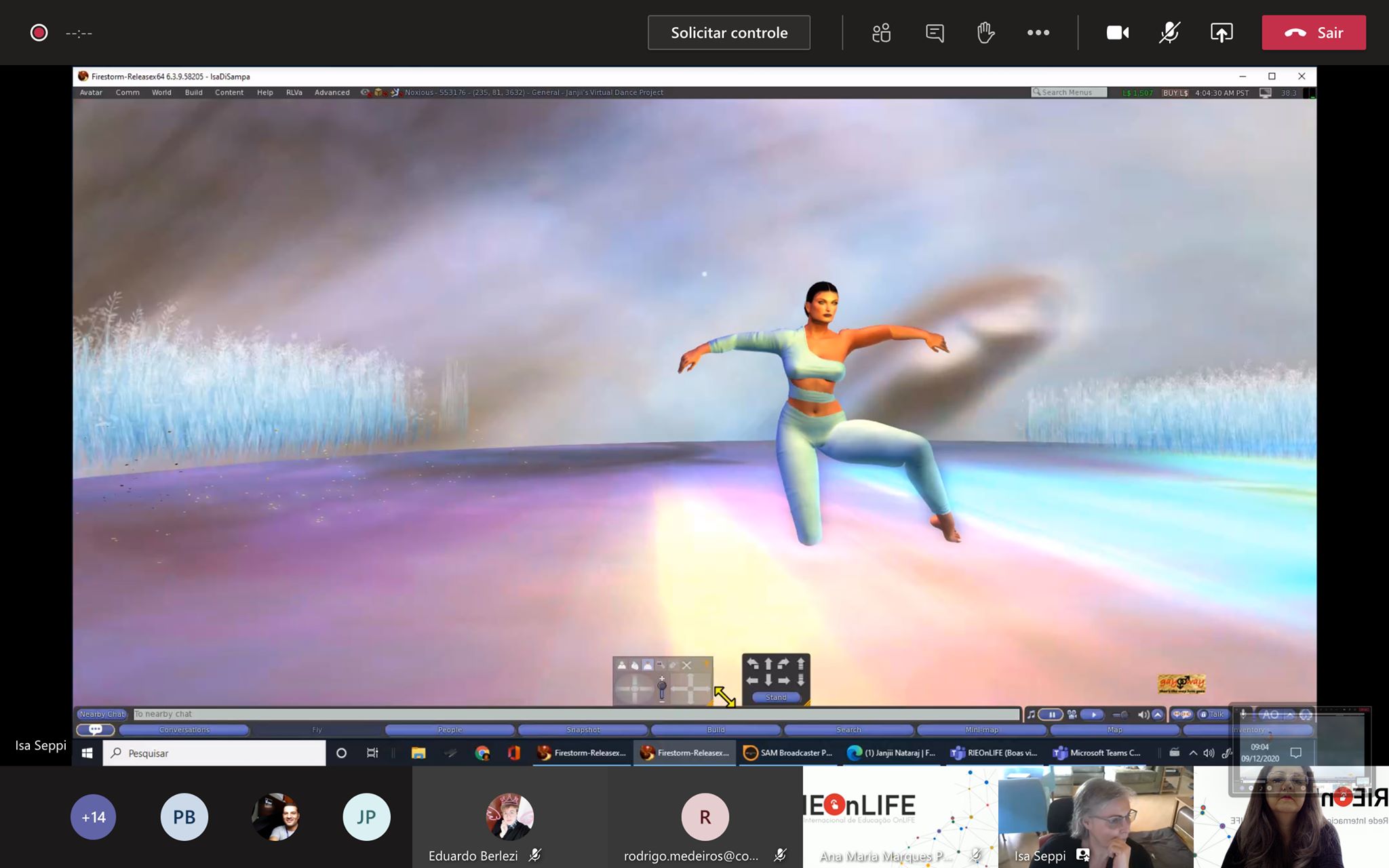Open the Snapshot toolbar button
1389x868 pixels.
[x=583, y=730]
